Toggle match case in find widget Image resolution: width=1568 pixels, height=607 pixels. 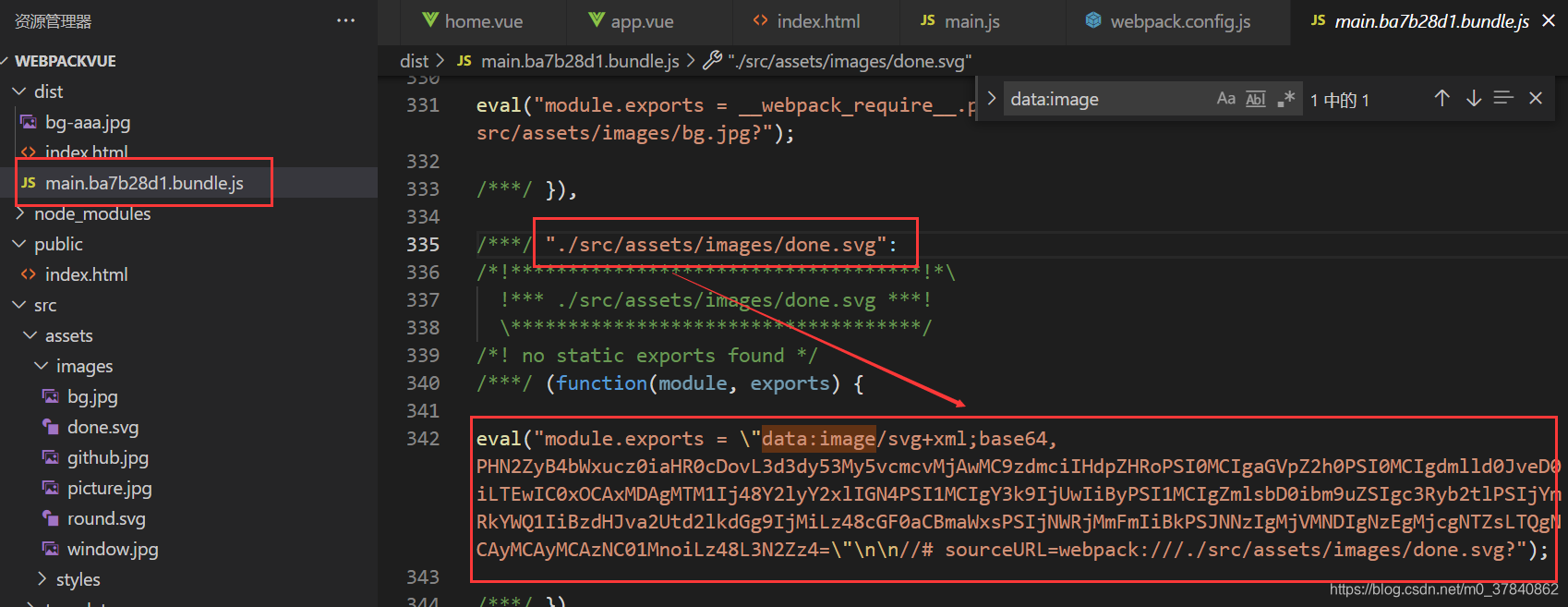pyautogui.click(x=1225, y=99)
